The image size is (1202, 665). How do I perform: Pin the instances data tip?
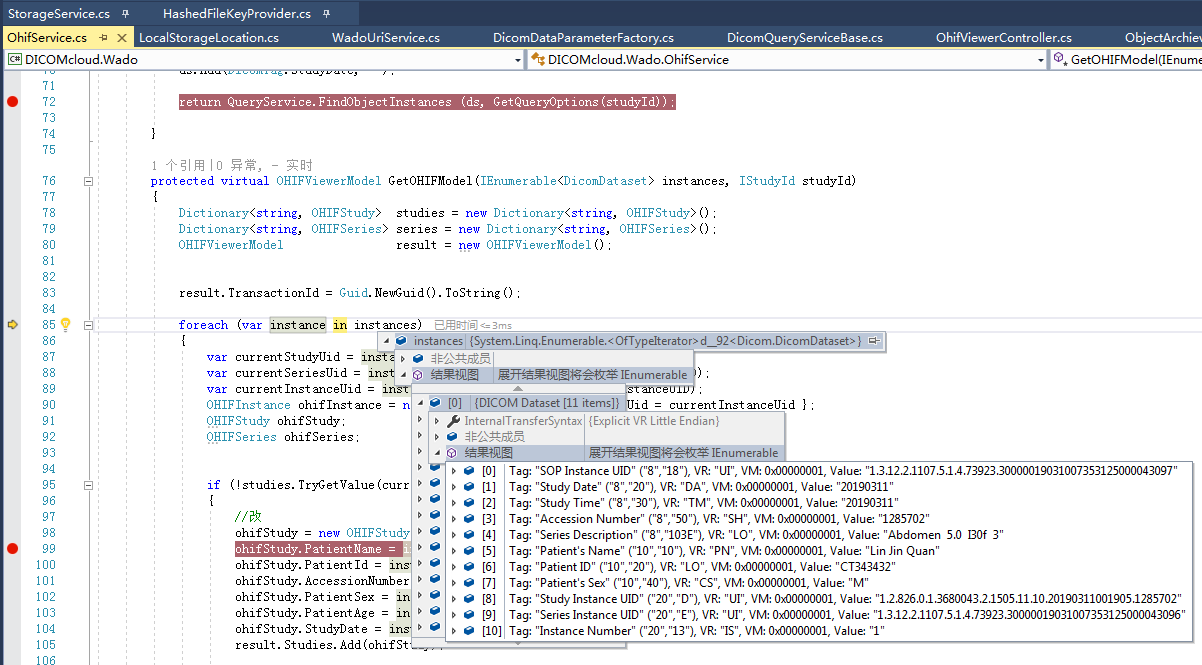[873, 341]
